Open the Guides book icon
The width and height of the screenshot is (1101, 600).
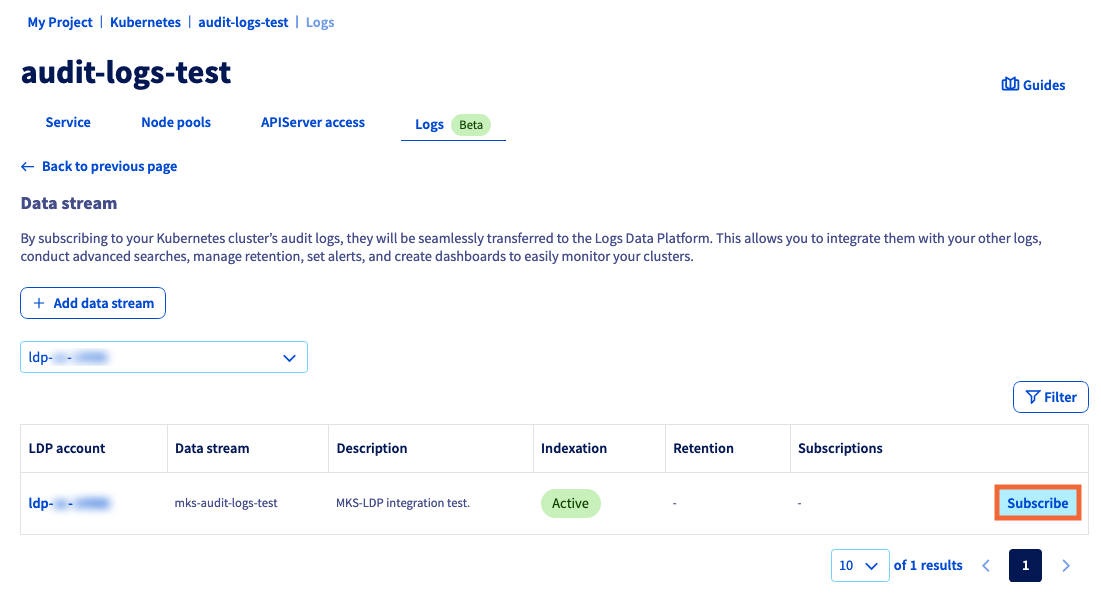point(1012,84)
